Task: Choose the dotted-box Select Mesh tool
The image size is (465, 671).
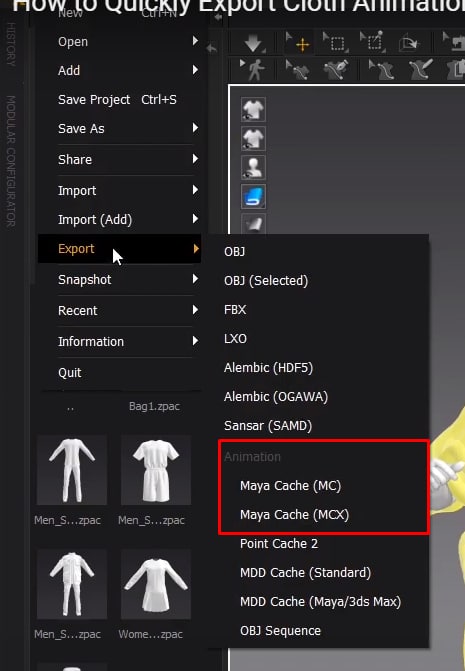Action: tap(337, 43)
